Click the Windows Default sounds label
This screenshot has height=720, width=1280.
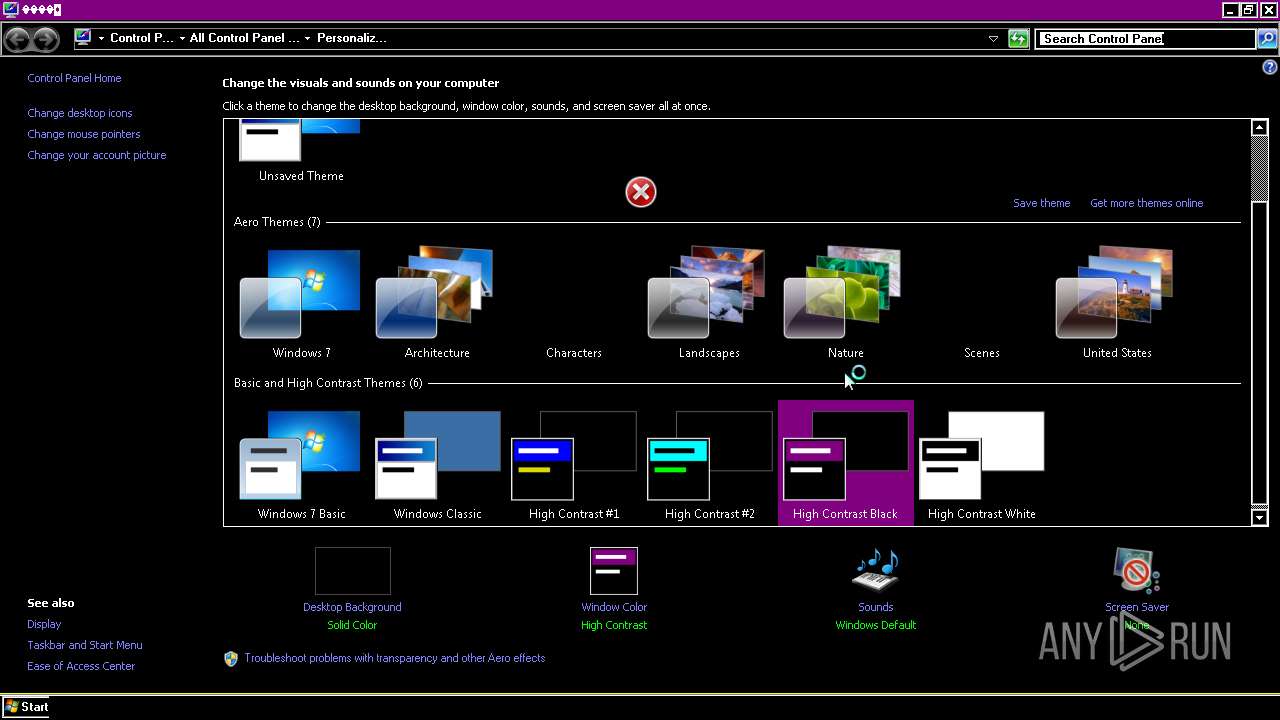click(875, 625)
